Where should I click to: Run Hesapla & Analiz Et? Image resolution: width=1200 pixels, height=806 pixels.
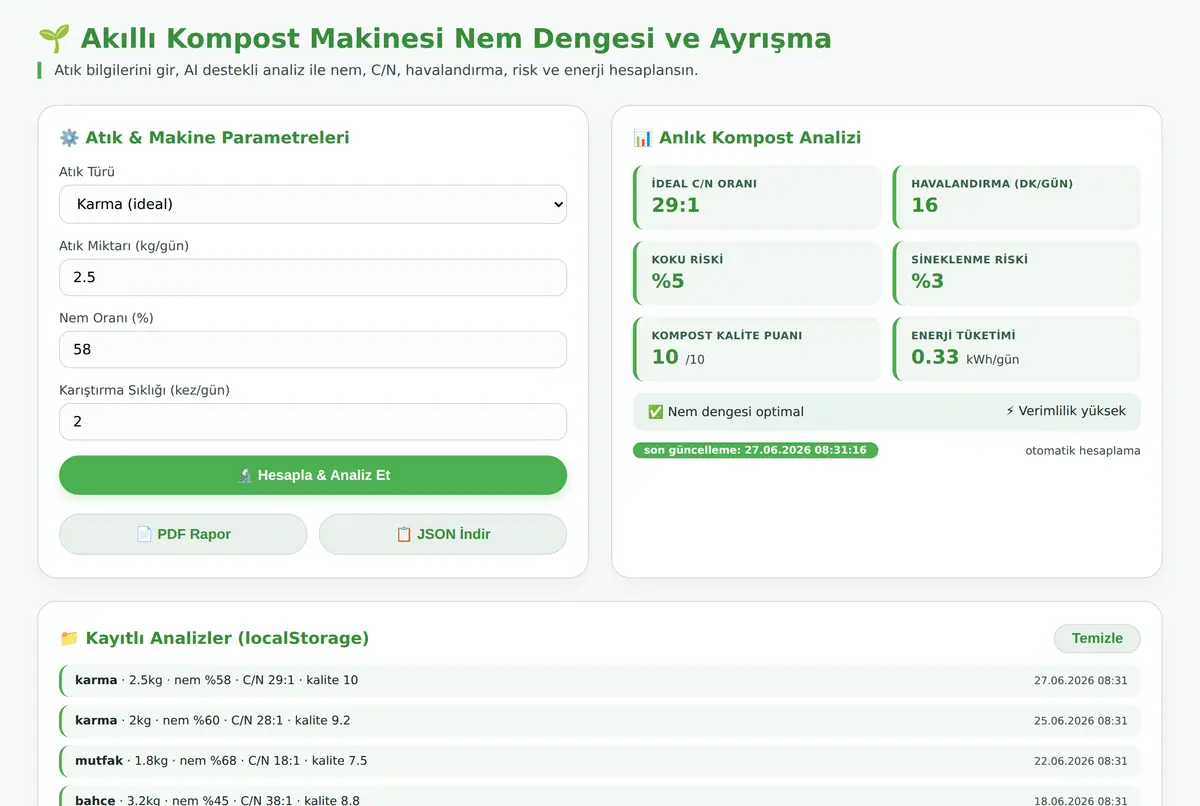coord(313,475)
